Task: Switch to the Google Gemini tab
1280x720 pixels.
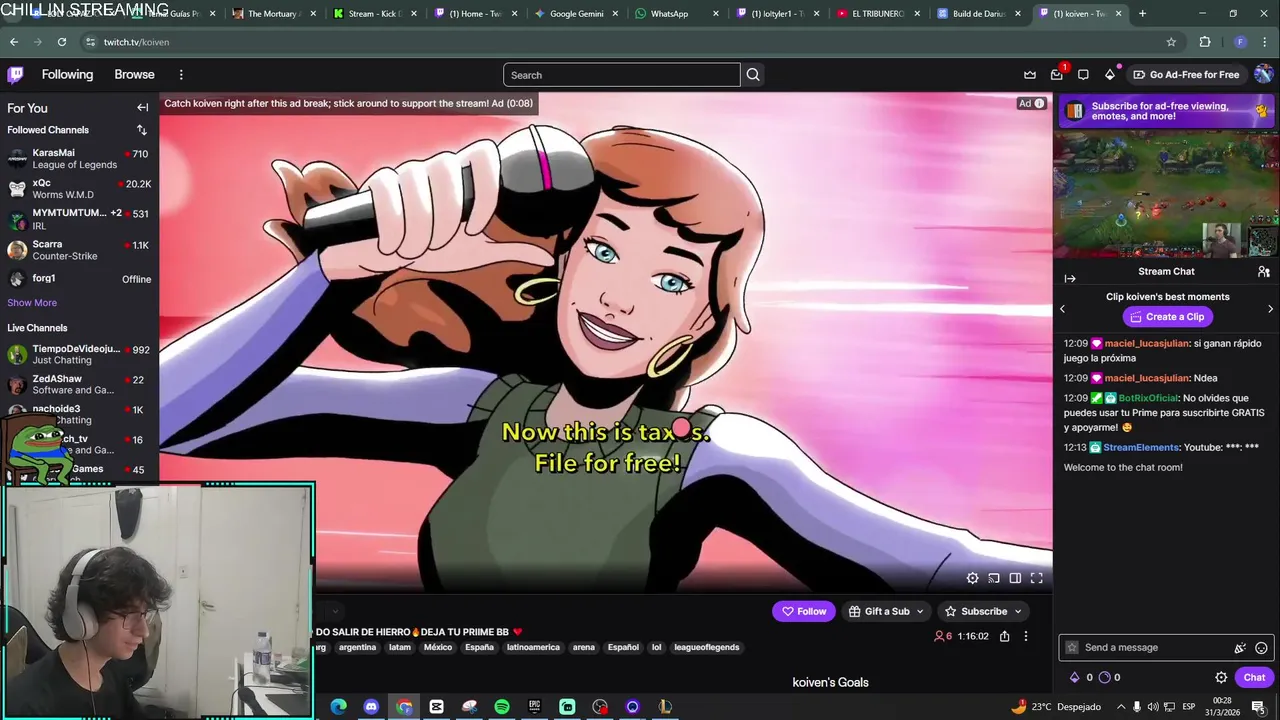Action: tap(575, 14)
